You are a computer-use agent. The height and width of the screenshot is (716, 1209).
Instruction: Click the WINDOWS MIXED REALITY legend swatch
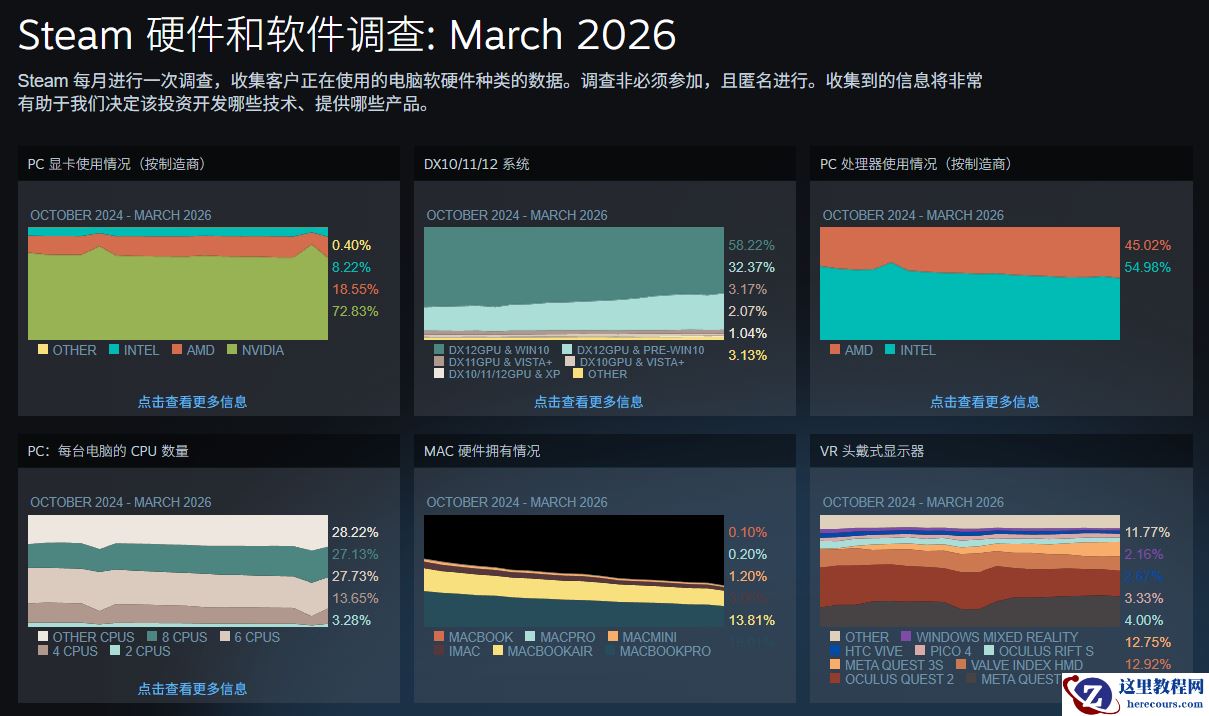[x=906, y=637]
